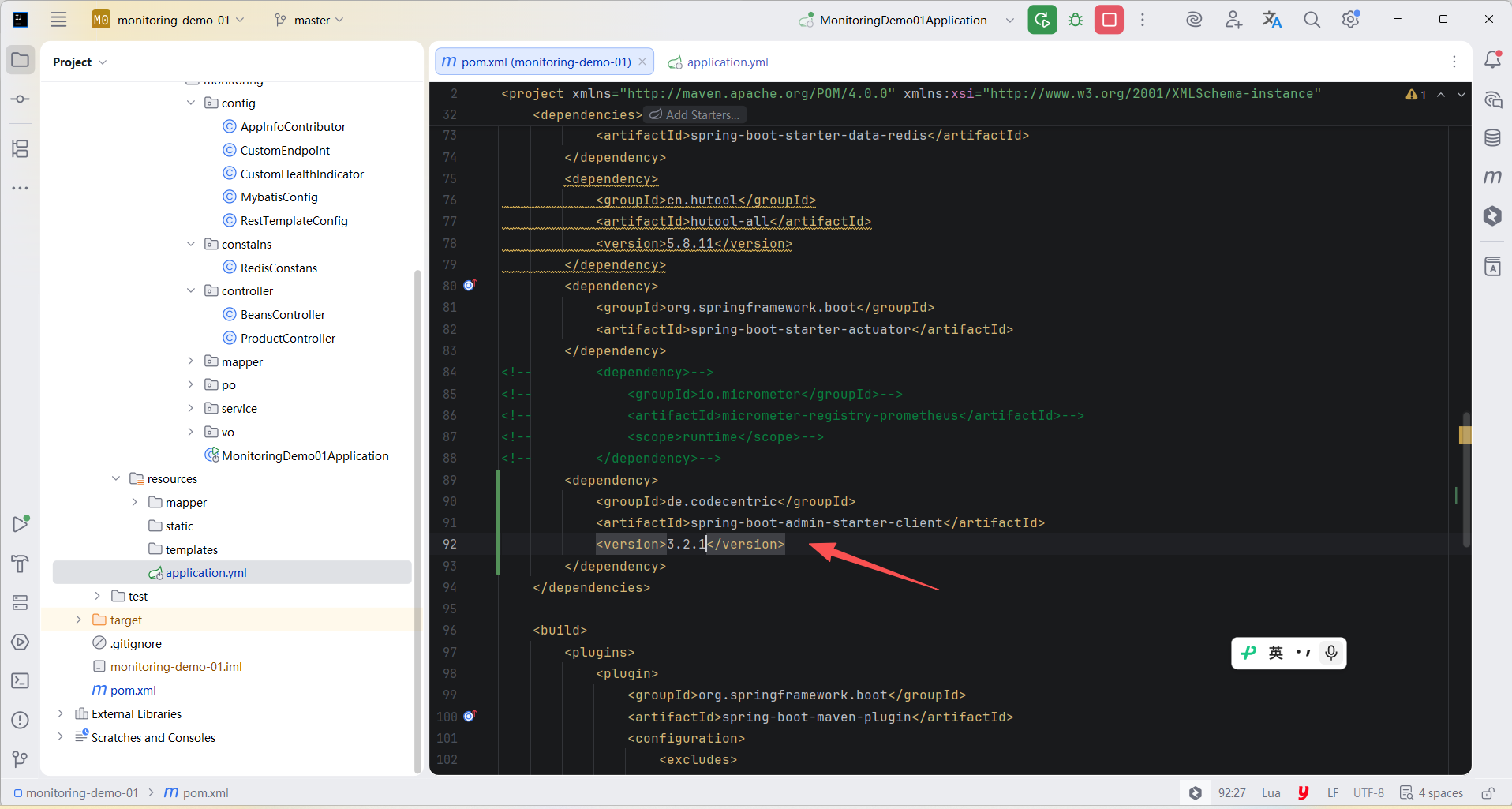
Task: Open the Maven tool window
Action: coord(1492,177)
